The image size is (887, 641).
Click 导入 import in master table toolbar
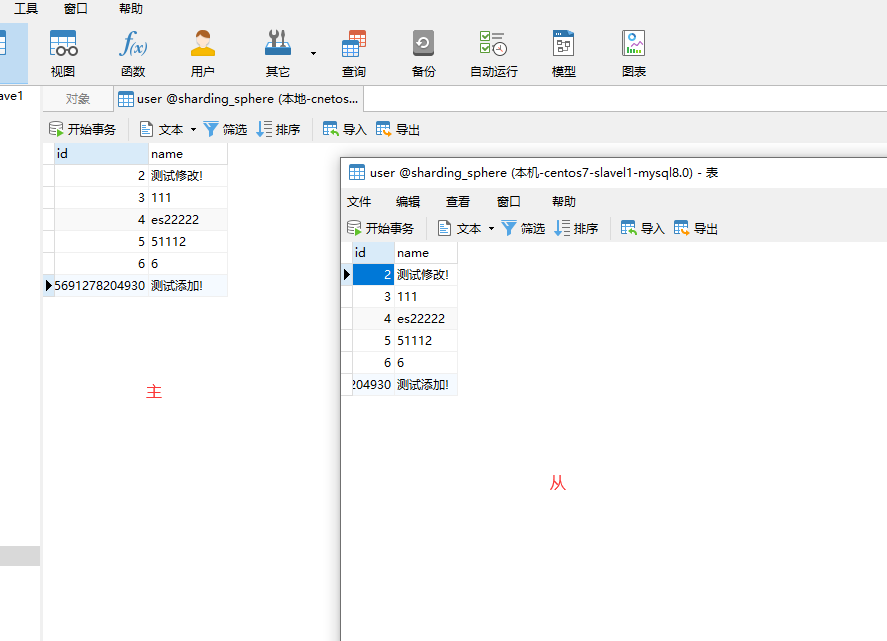(345, 130)
